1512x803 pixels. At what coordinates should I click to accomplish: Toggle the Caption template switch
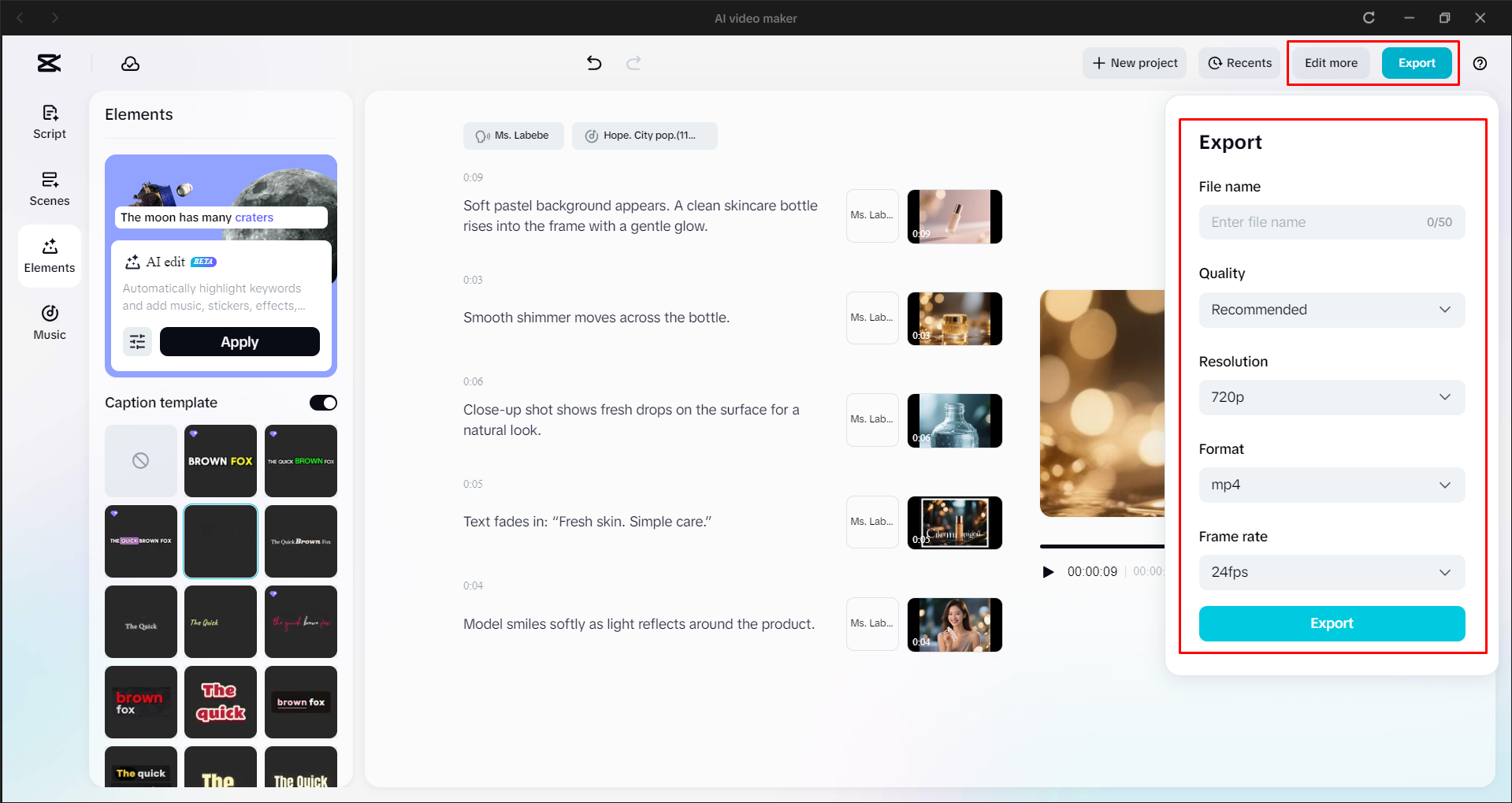point(322,403)
